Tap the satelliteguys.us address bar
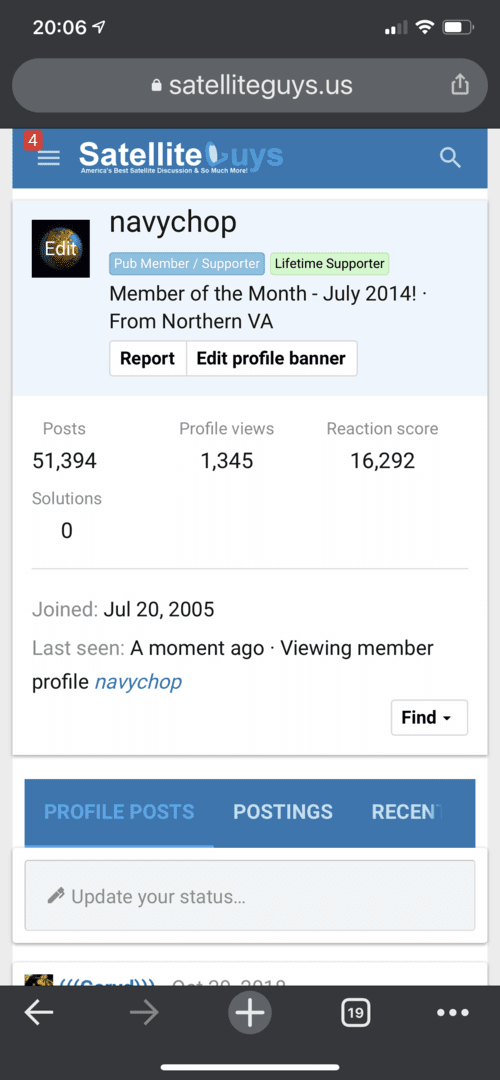This screenshot has width=500, height=1080. pyautogui.click(x=250, y=85)
